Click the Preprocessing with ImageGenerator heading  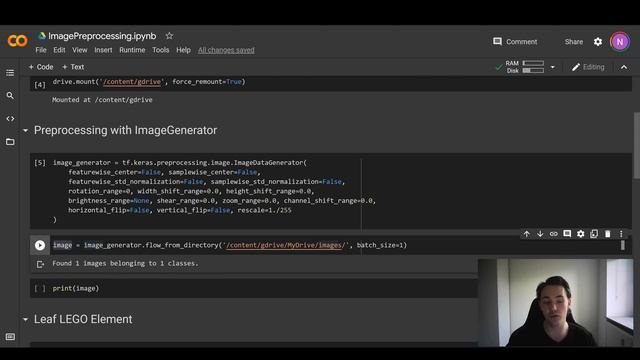pyautogui.click(x=125, y=130)
